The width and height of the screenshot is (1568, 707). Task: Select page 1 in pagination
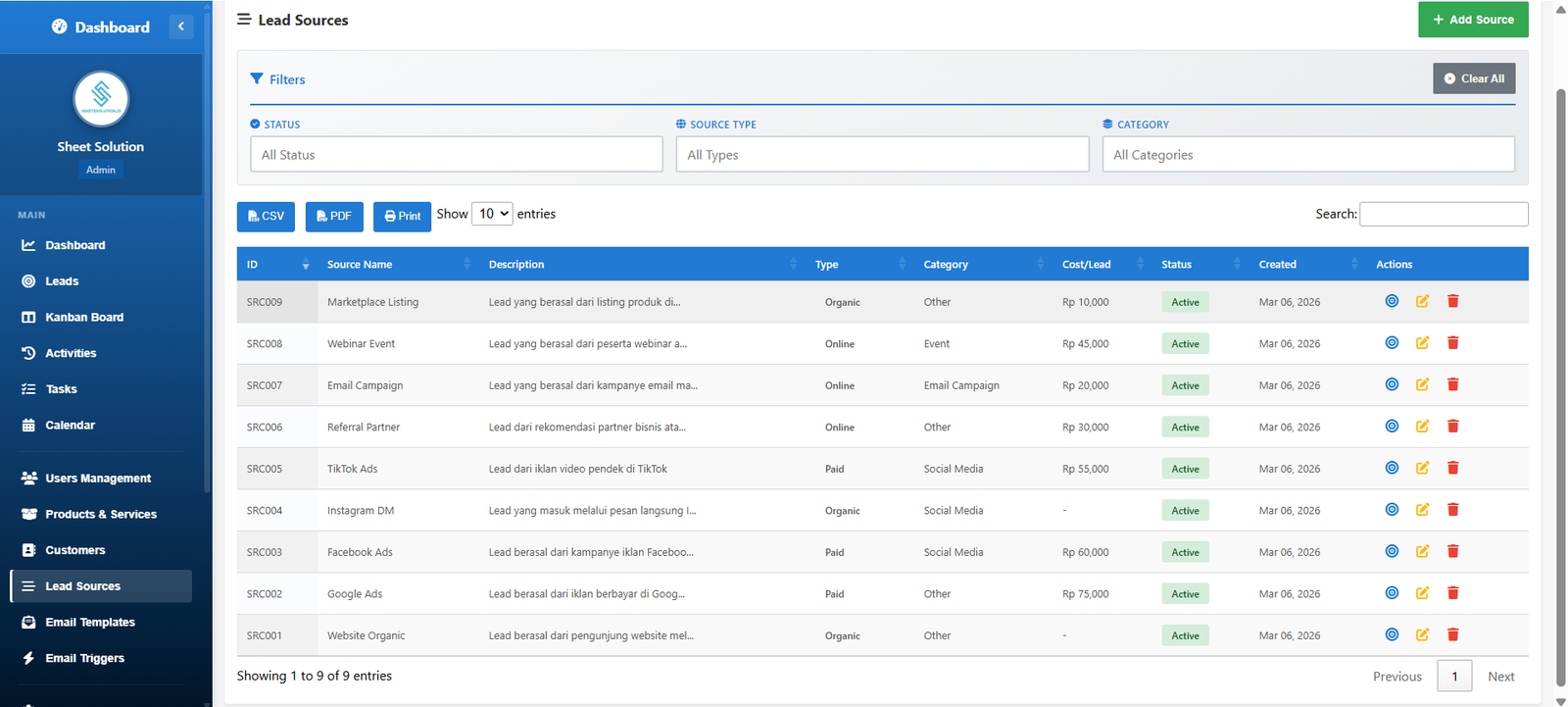pyautogui.click(x=1454, y=677)
